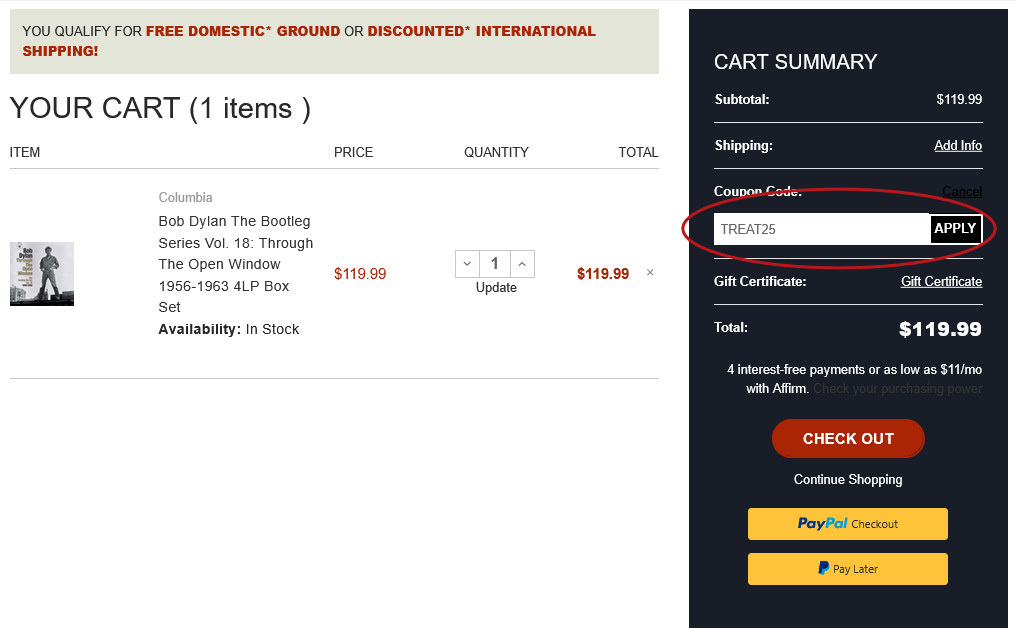Click Check Out to begin purchase
The image size is (1017, 628).
(x=847, y=438)
